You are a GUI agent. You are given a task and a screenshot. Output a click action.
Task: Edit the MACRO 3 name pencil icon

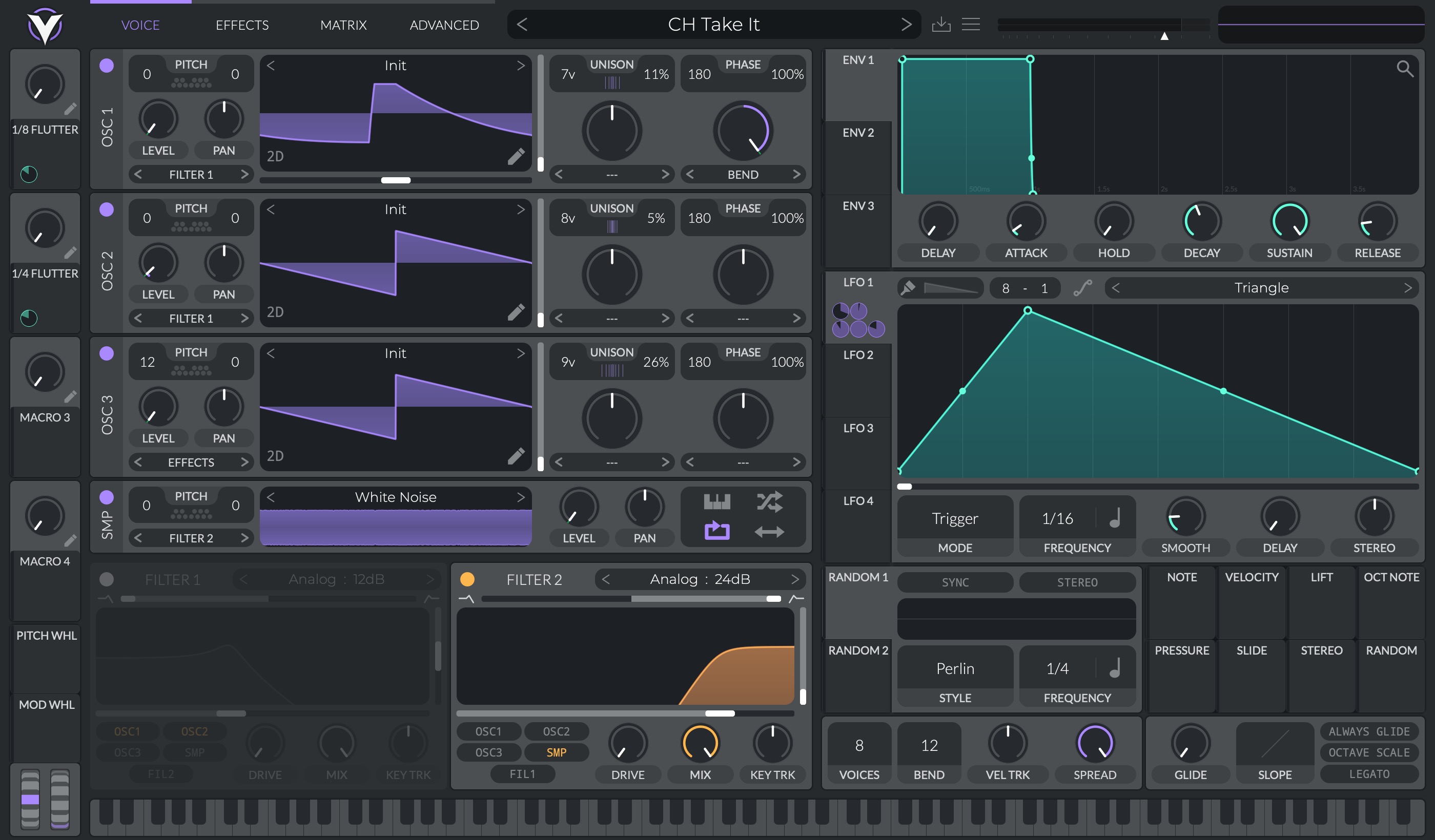tap(70, 396)
